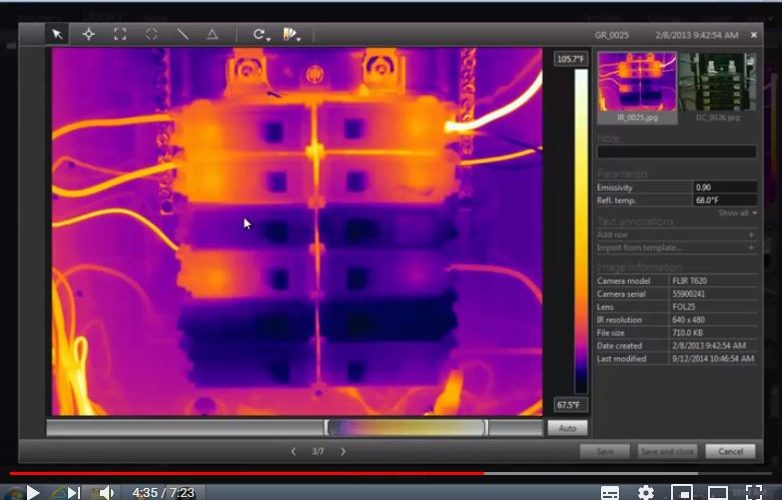The width and height of the screenshot is (782, 500).
Task: Click the Text annotations heading
Action: pyautogui.click(x=635, y=221)
